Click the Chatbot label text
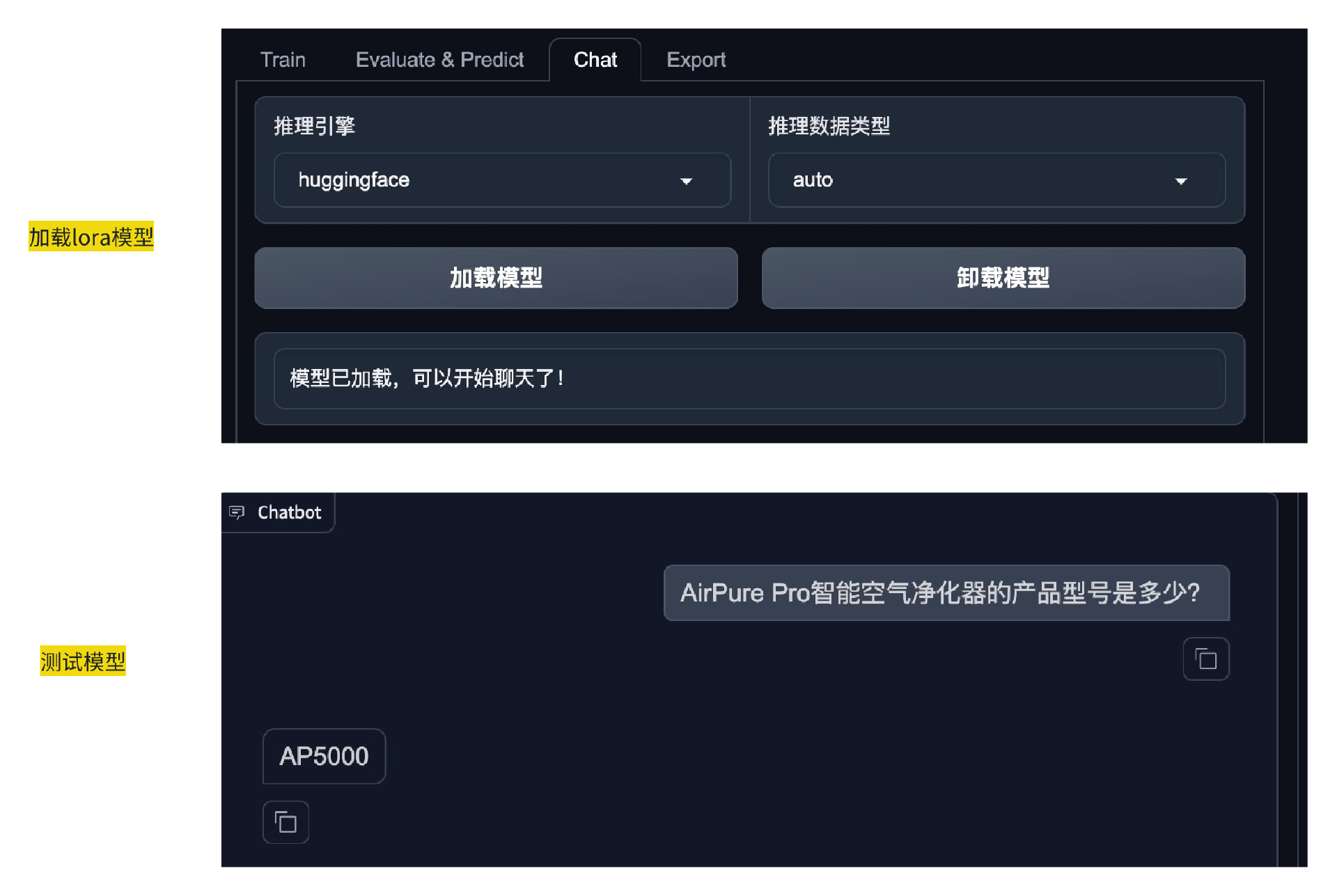 pos(289,512)
